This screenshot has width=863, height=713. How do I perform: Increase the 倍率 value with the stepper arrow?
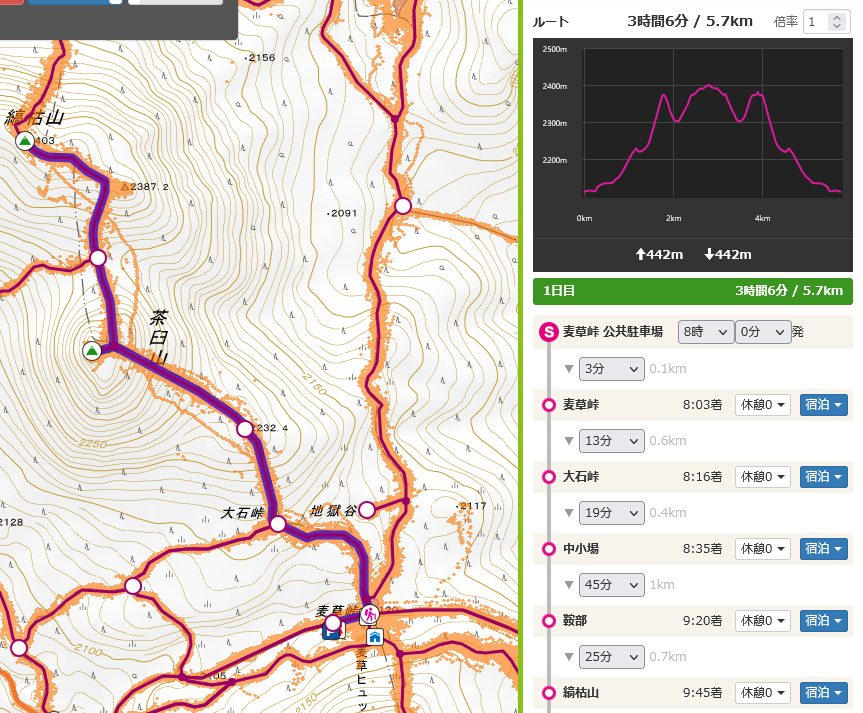pyautogui.click(x=836, y=17)
